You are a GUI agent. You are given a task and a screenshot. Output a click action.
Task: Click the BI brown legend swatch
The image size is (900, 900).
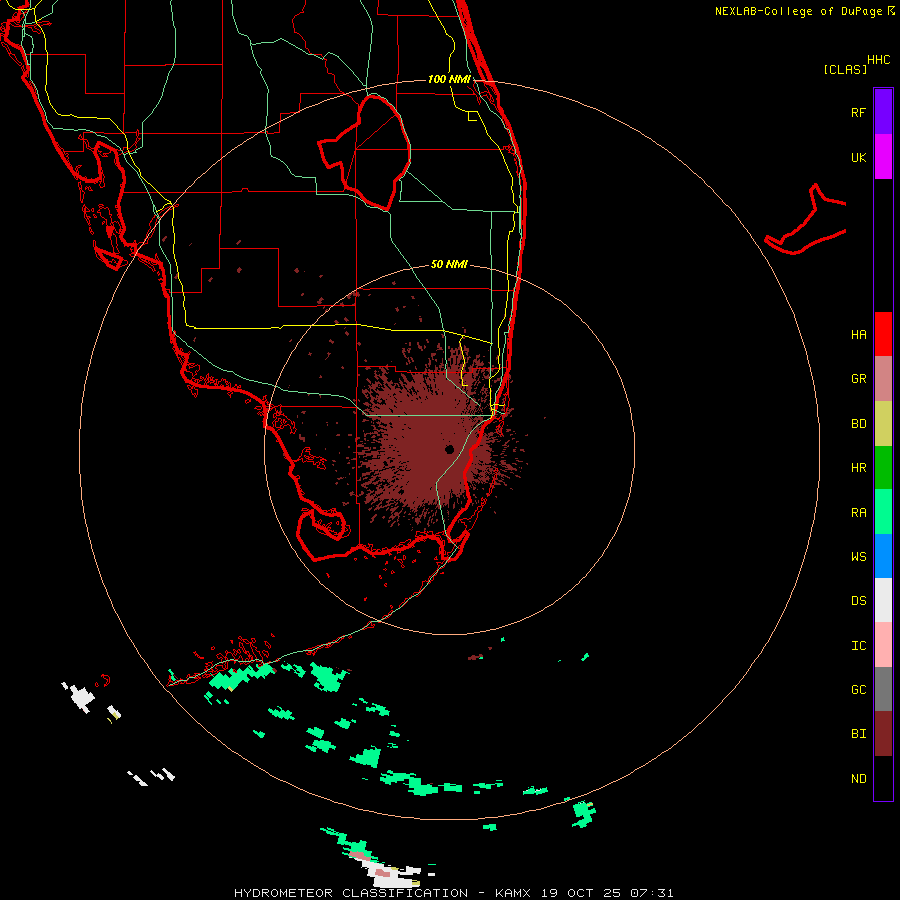point(883,734)
